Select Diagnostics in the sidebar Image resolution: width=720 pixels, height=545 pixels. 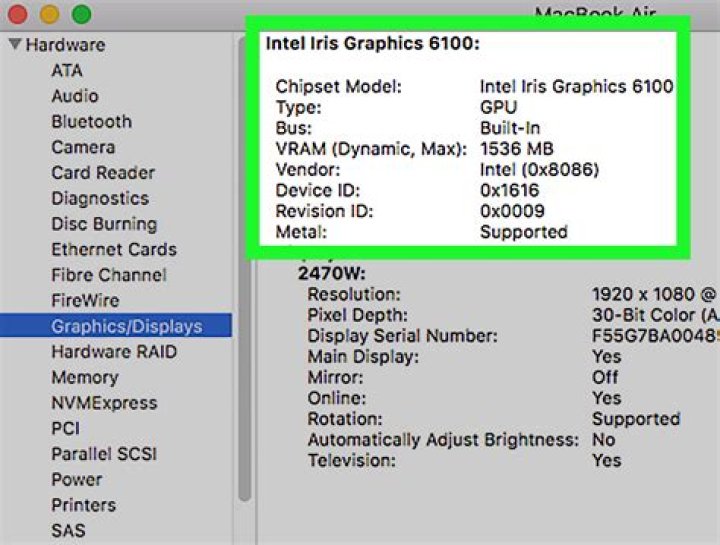[x=100, y=199]
